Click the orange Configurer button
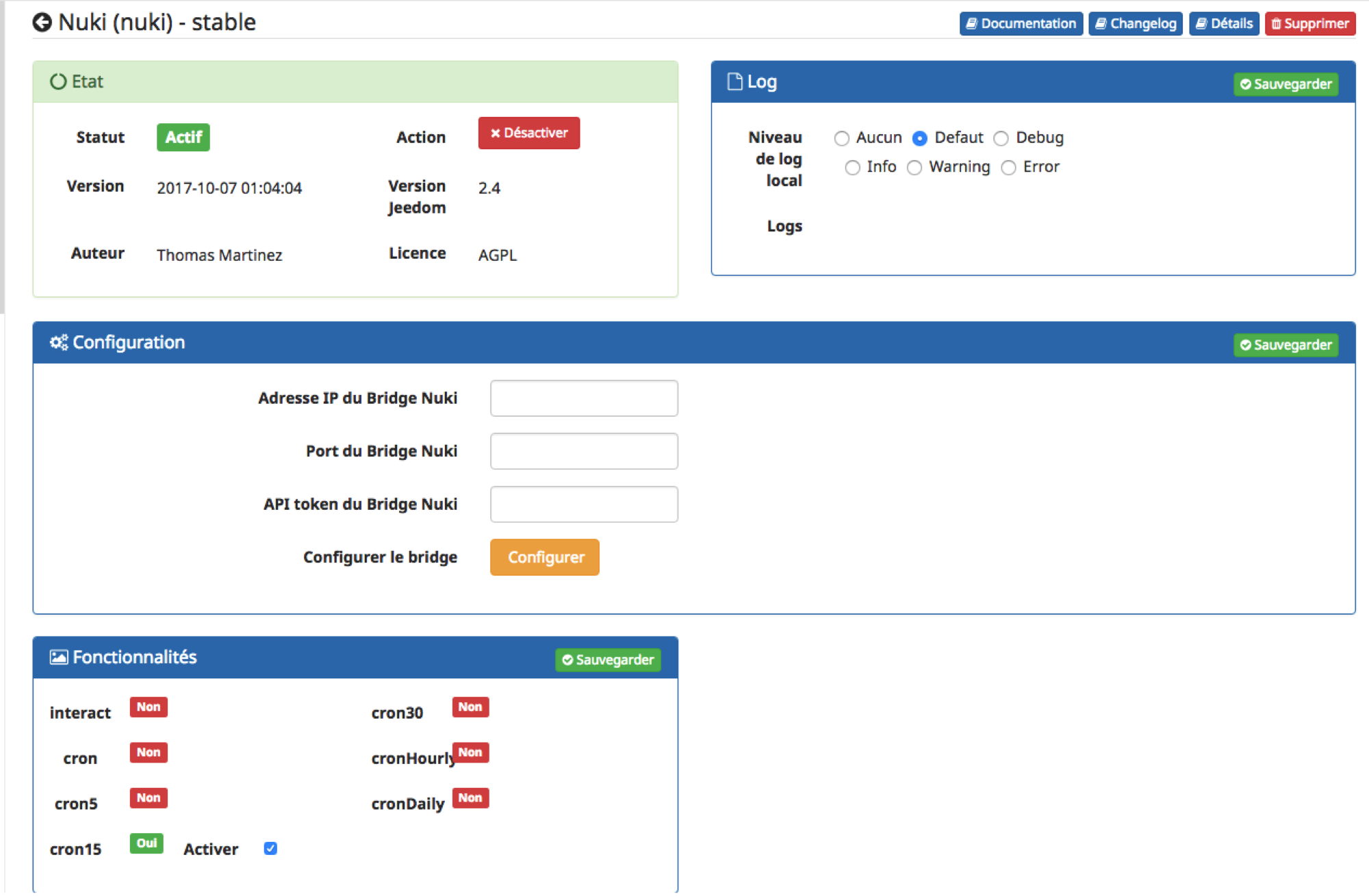Viewport: 1369px width, 896px height. tap(545, 557)
